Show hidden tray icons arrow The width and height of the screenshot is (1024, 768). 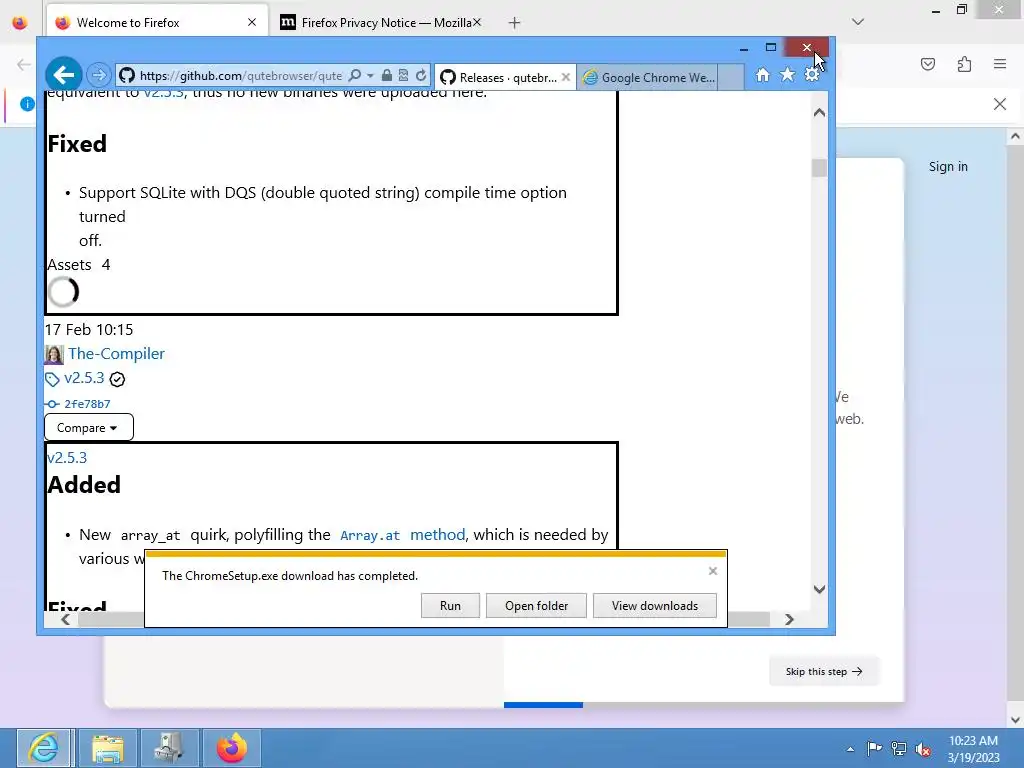(850, 749)
